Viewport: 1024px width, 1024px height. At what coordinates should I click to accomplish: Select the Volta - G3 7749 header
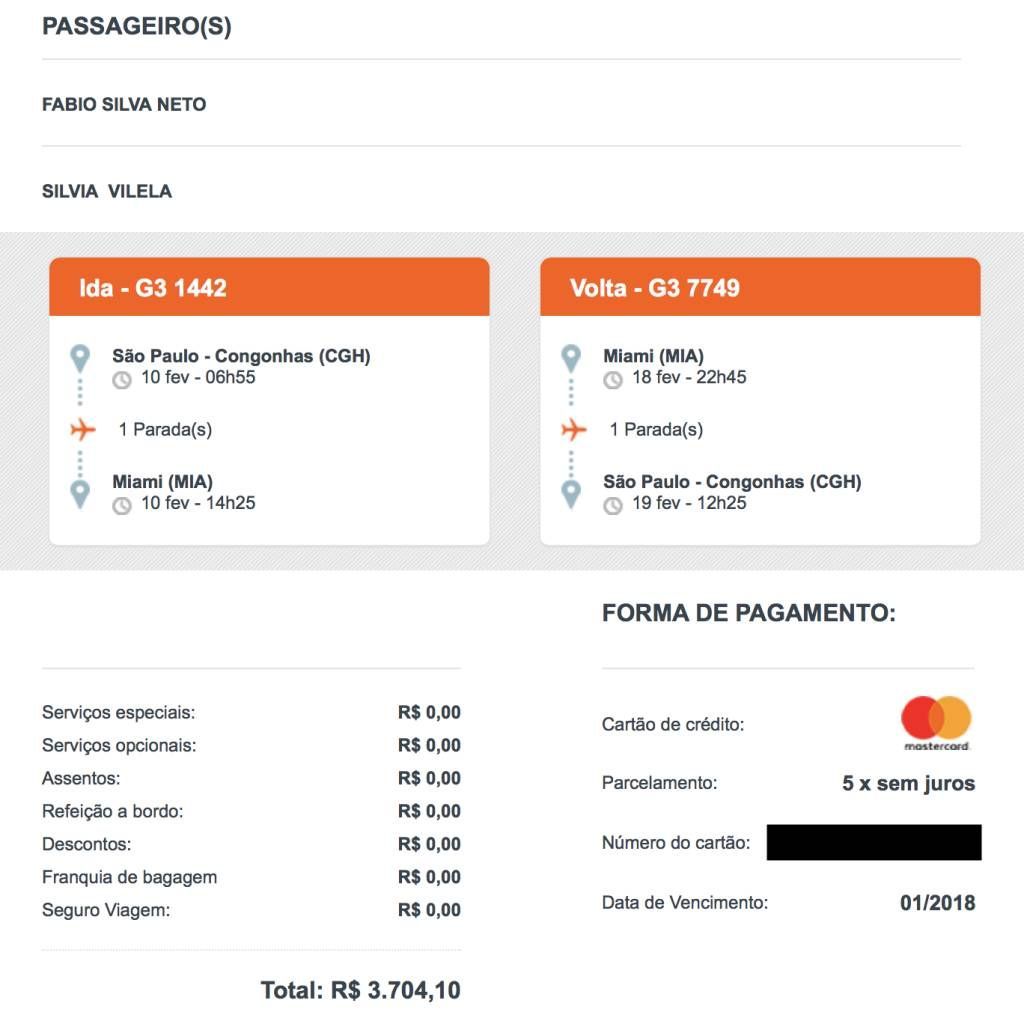point(655,288)
